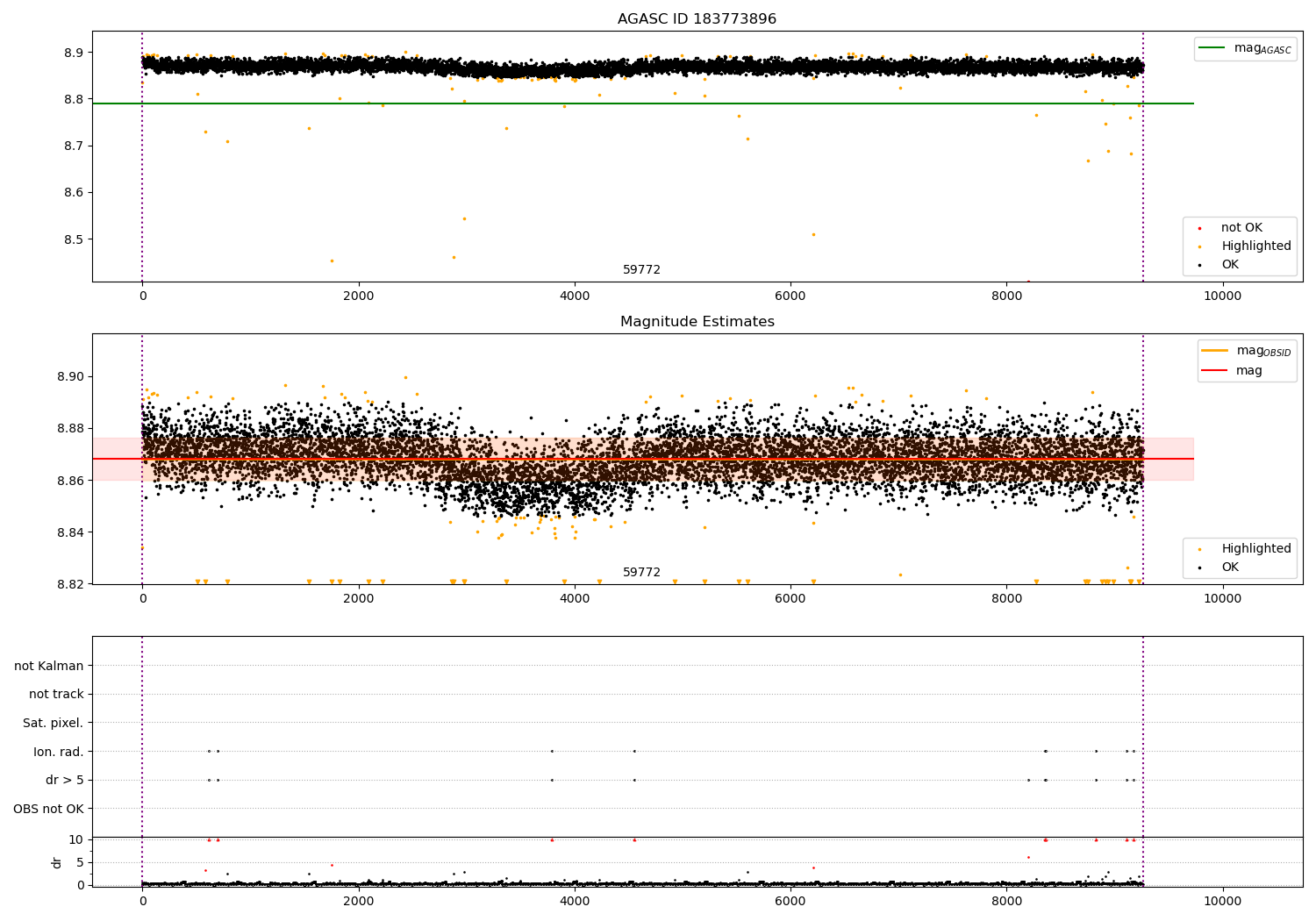The width and height of the screenshot is (1316, 921).
Task: Click the OK legend marker in Magnitude Estimates plot
Action: [1199, 568]
